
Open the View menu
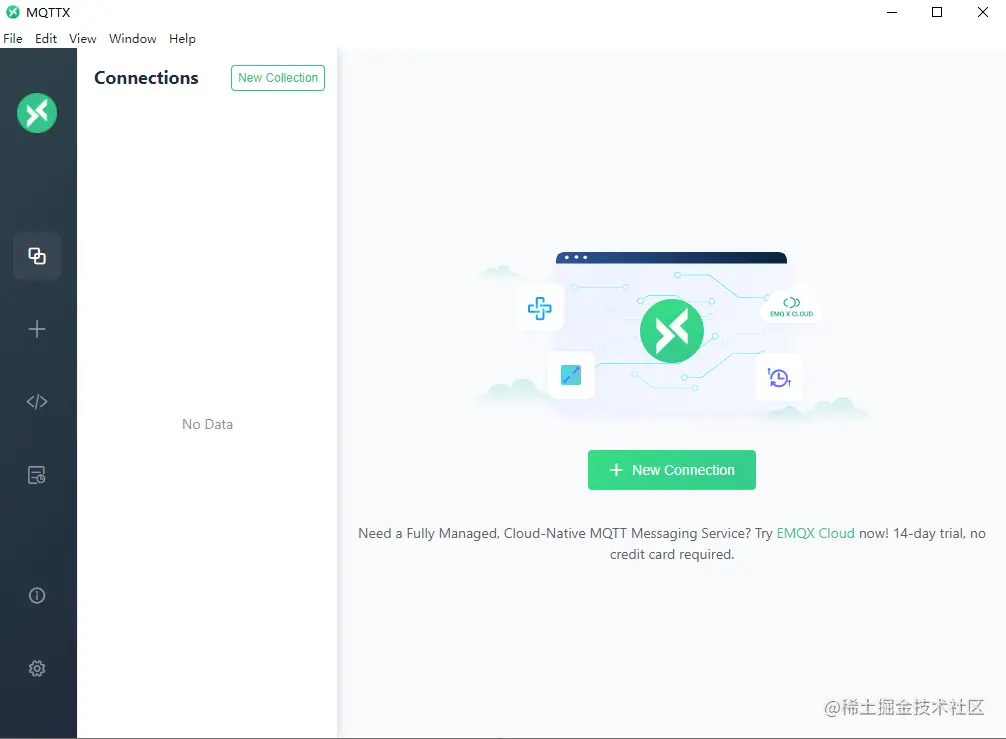click(83, 38)
